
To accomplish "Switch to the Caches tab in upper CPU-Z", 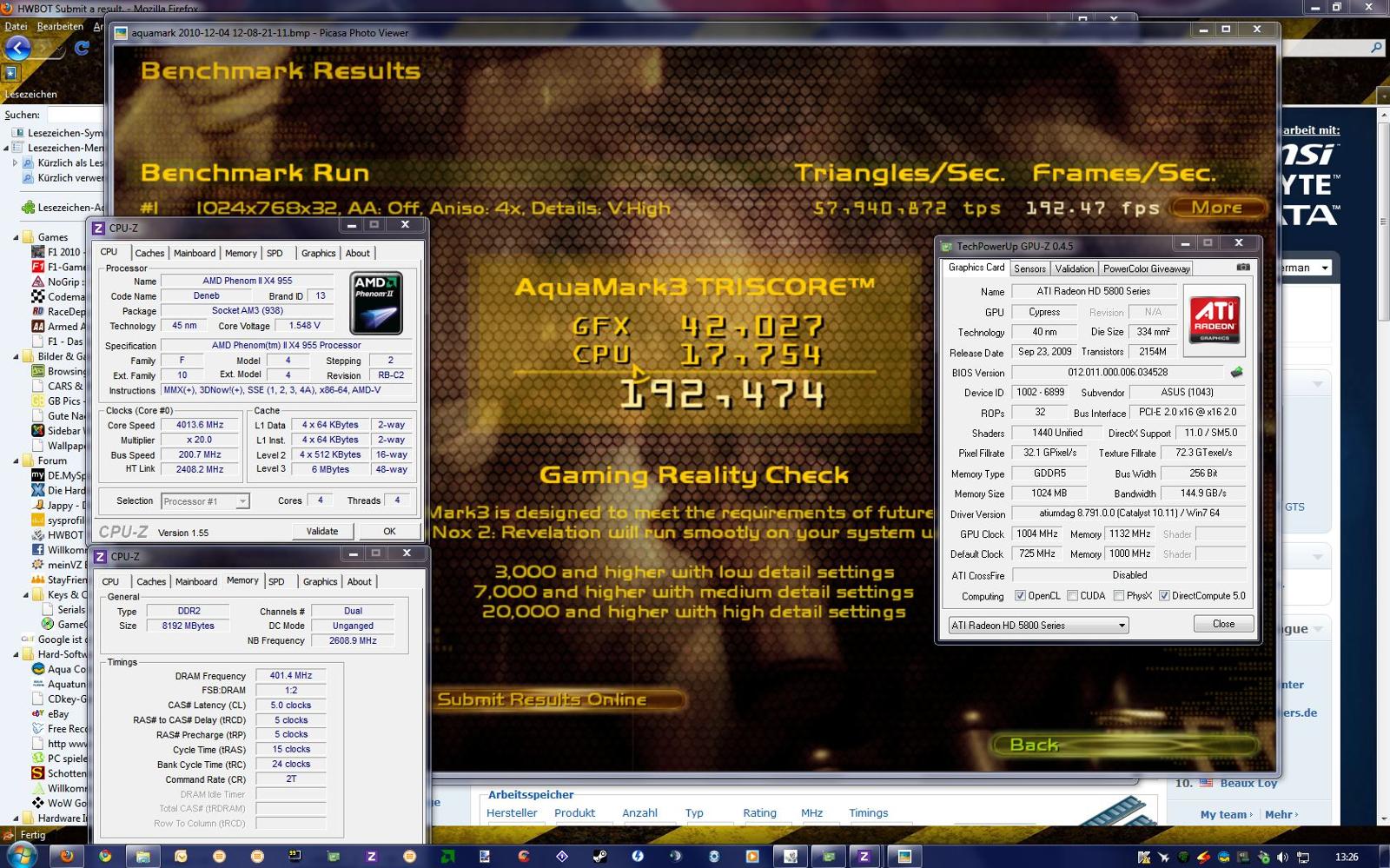I will 149,254.
